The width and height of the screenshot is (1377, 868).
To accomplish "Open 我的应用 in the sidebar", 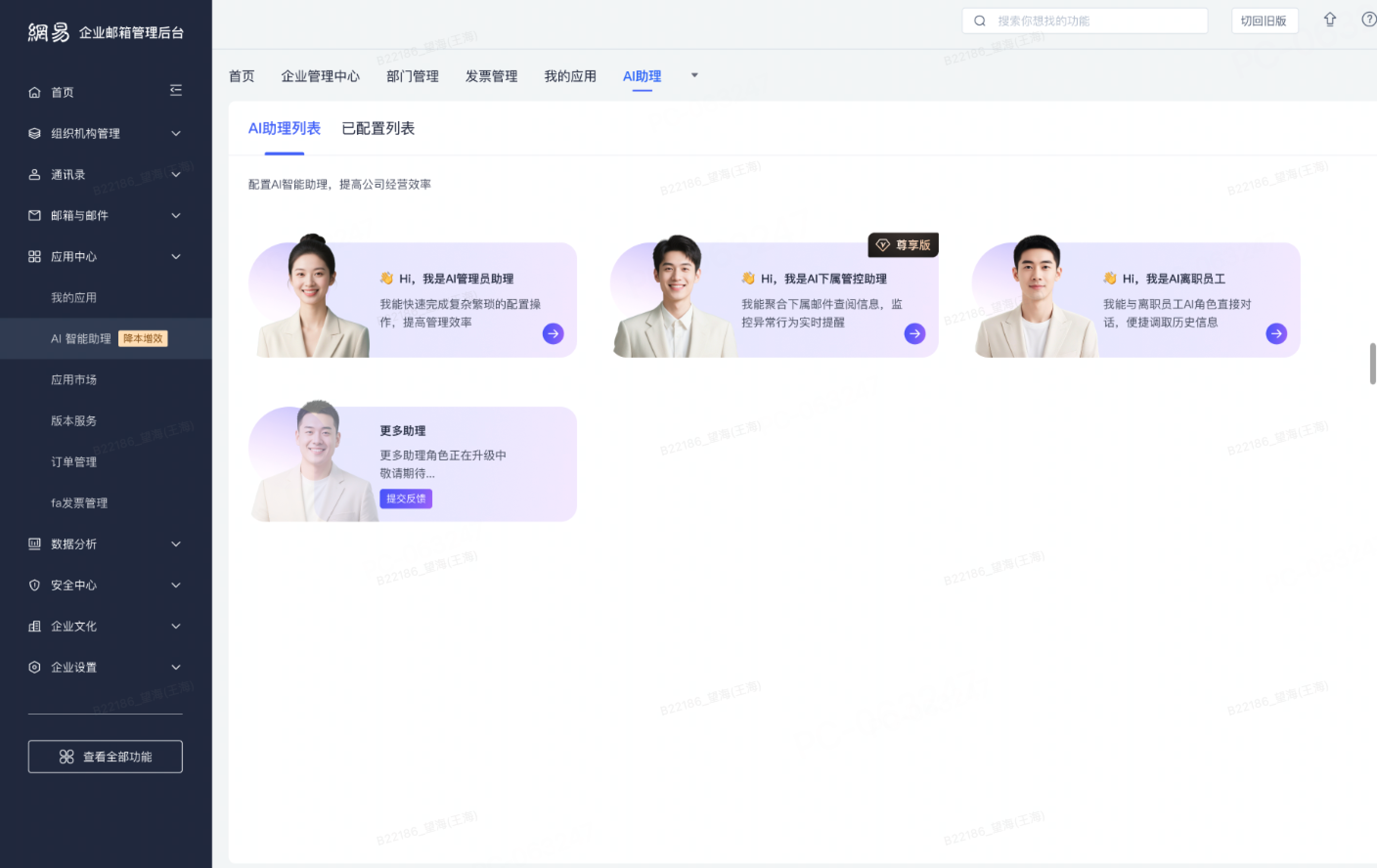I will [74, 298].
